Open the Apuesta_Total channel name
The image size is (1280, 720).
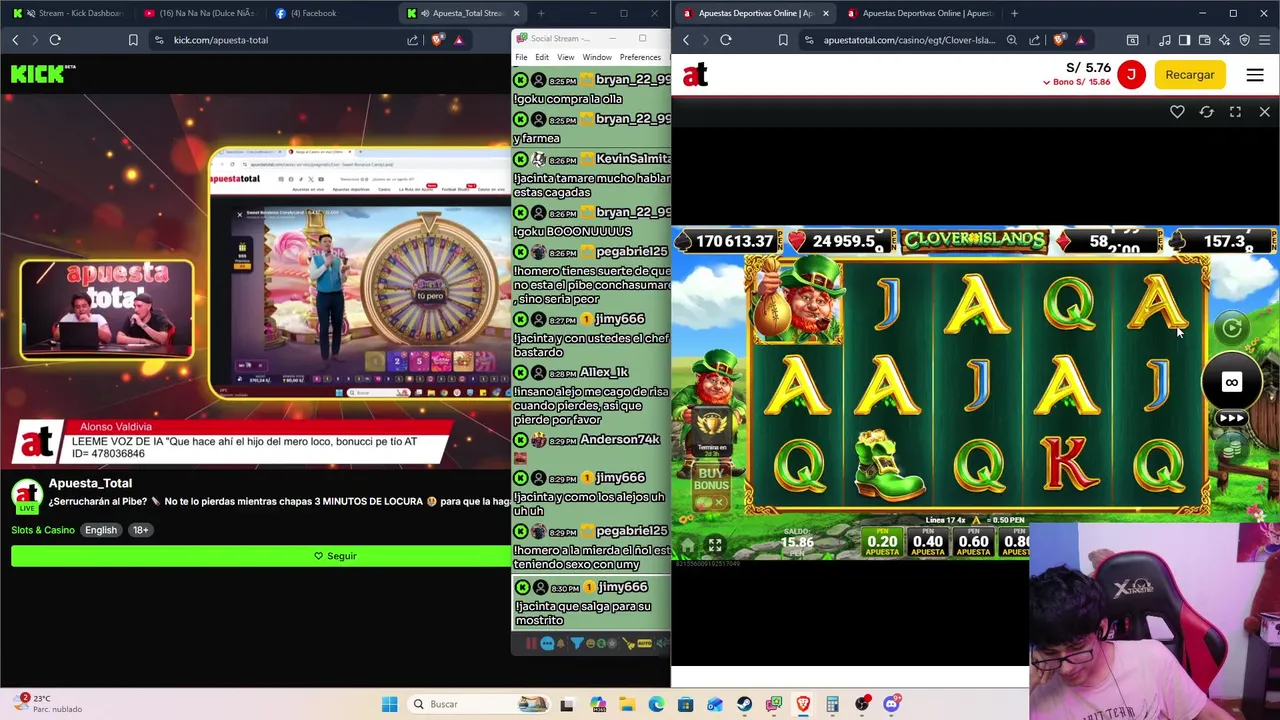click(90, 483)
